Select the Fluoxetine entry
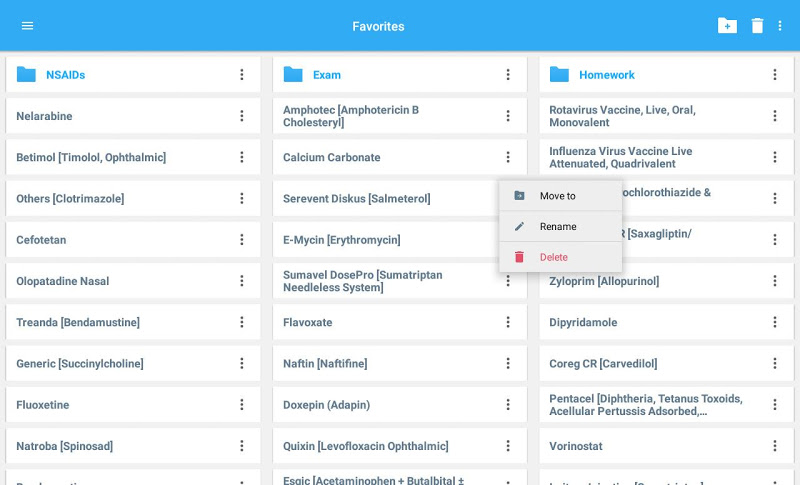Screen dimensions: 800x485 [x=133, y=405]
